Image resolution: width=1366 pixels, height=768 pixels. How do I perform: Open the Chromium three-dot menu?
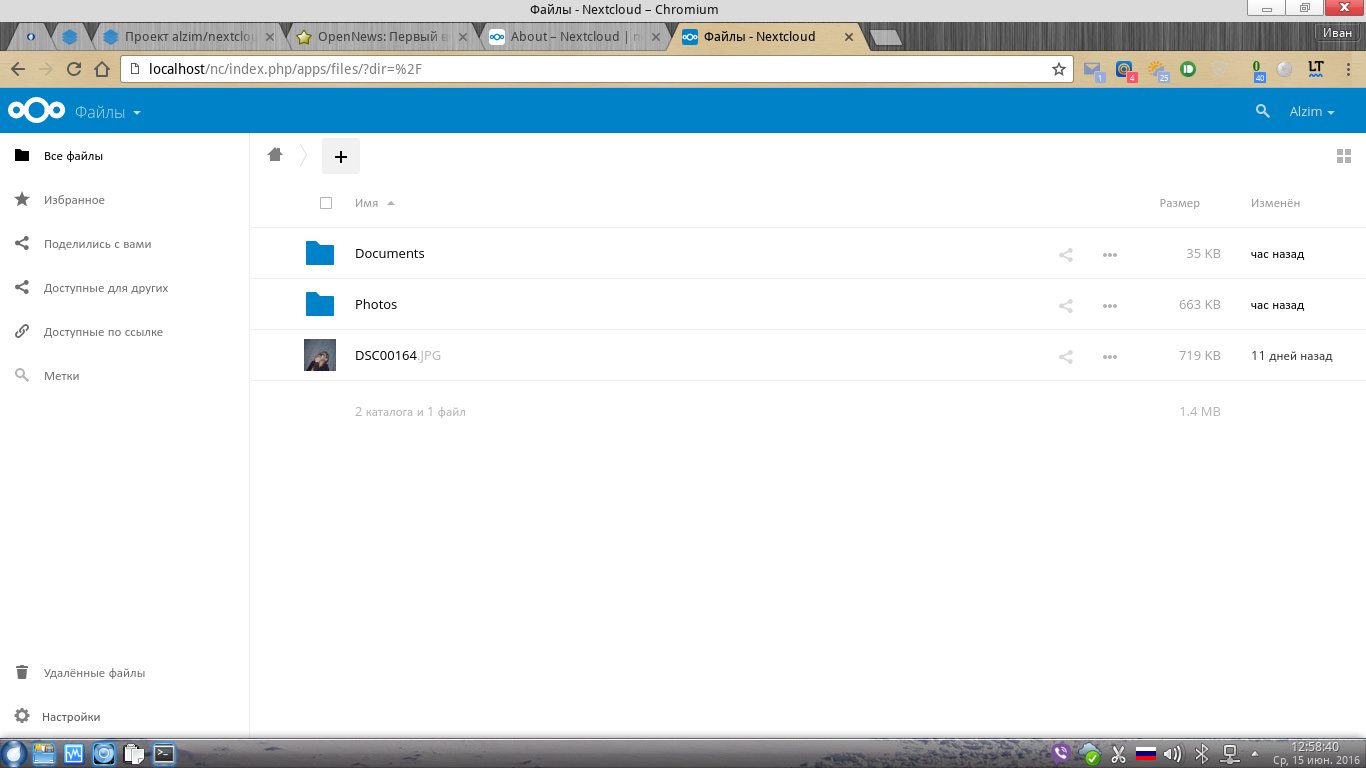pyautogui.click(x=1347, y=69)
